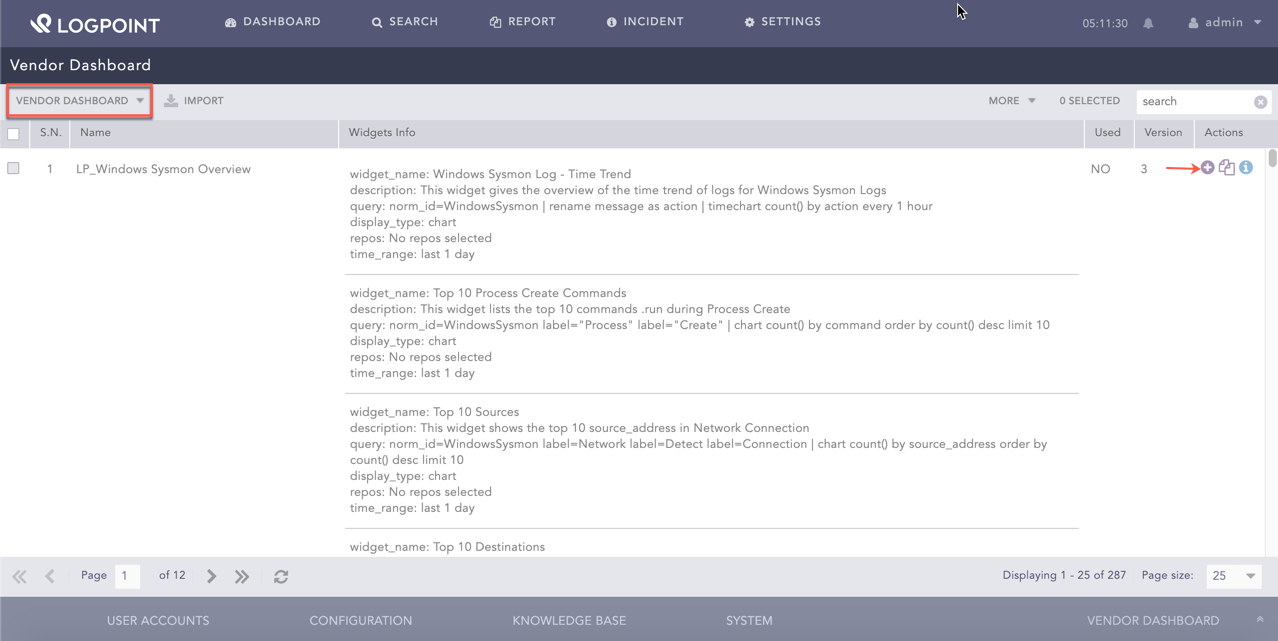Clear the search box with the X icon
The image size is (1278, 641).
(x=1260, y=102)
